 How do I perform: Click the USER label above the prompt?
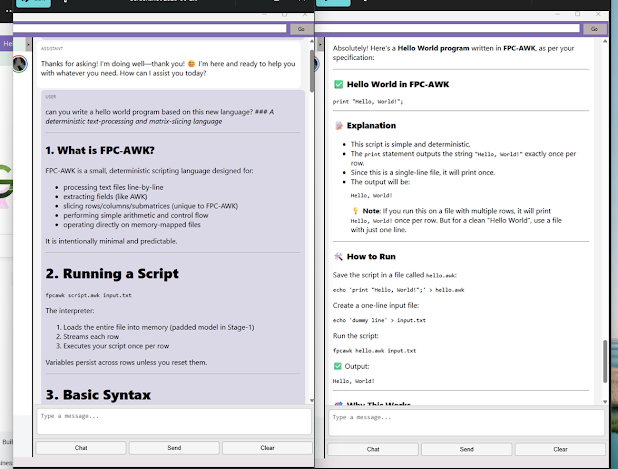click(x=51, y=97)
